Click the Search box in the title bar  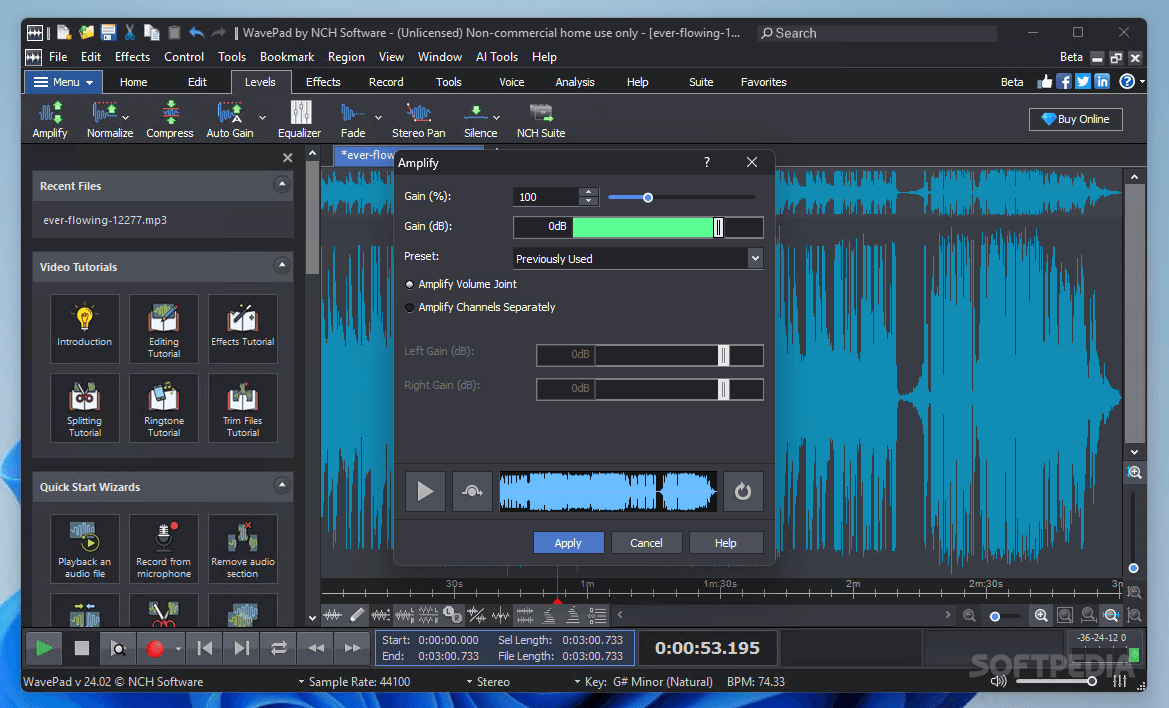click(877, 33)
